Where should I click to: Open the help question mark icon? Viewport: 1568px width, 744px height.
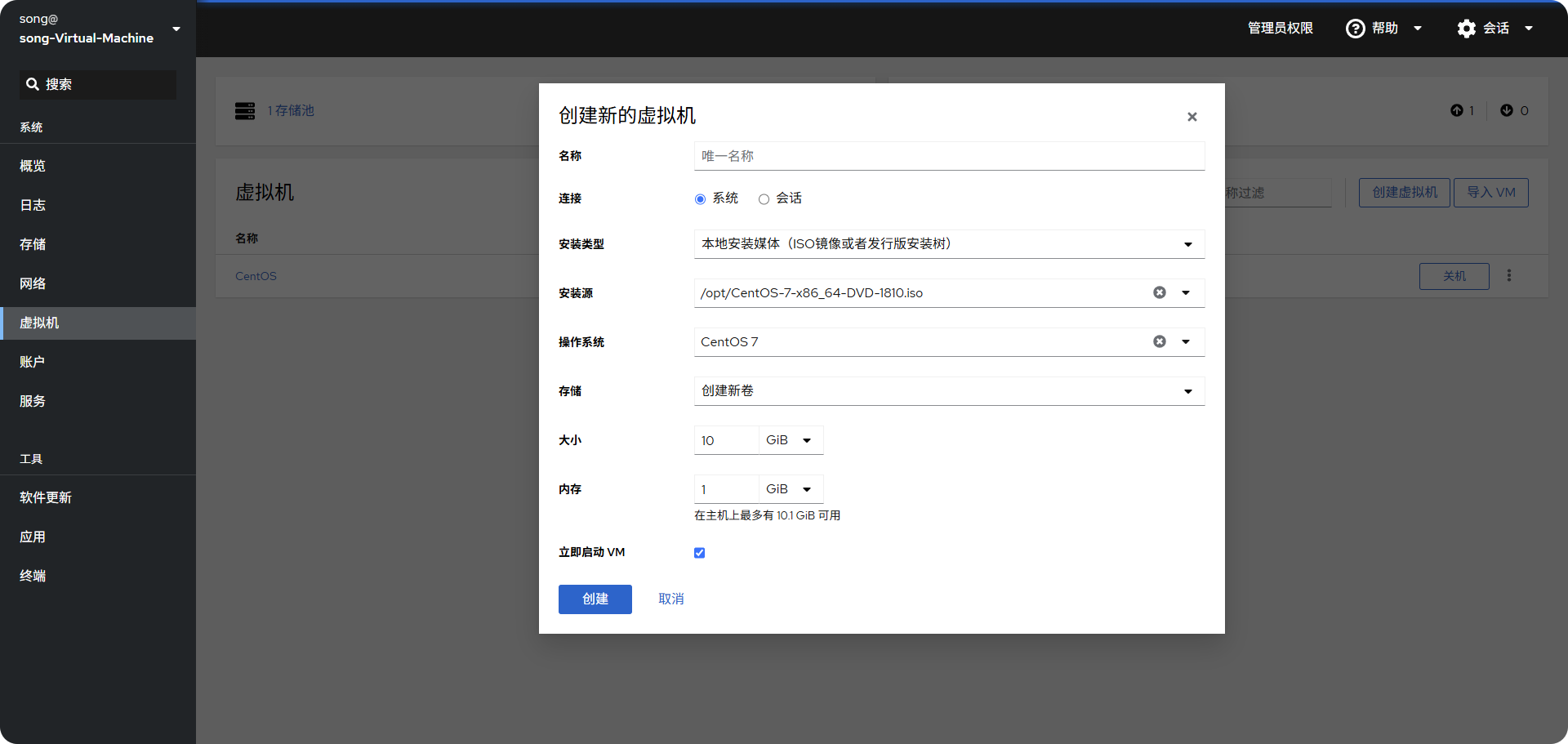tap(1355, 29)
